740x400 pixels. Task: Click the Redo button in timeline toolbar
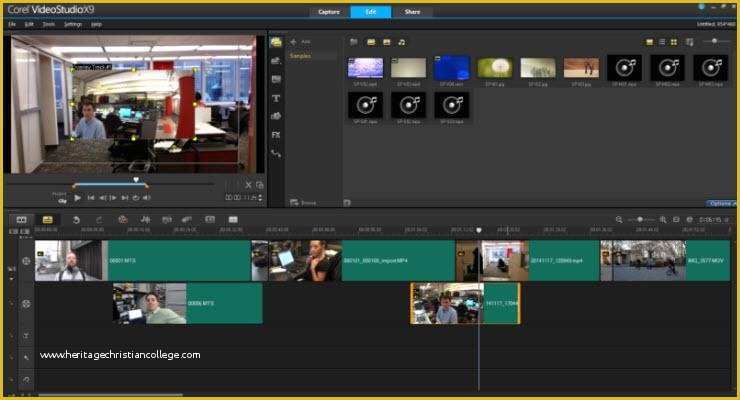pyautogui.click(x=99, y=220)
